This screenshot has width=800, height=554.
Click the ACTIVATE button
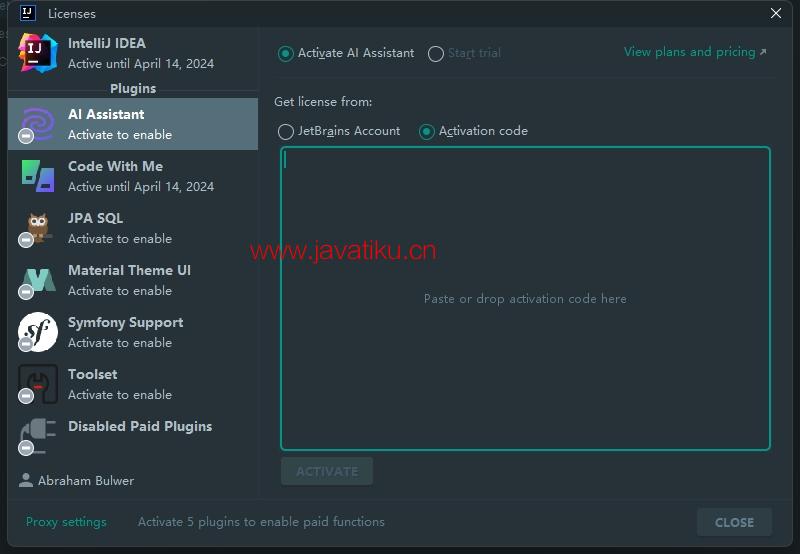tap(327, 471)
